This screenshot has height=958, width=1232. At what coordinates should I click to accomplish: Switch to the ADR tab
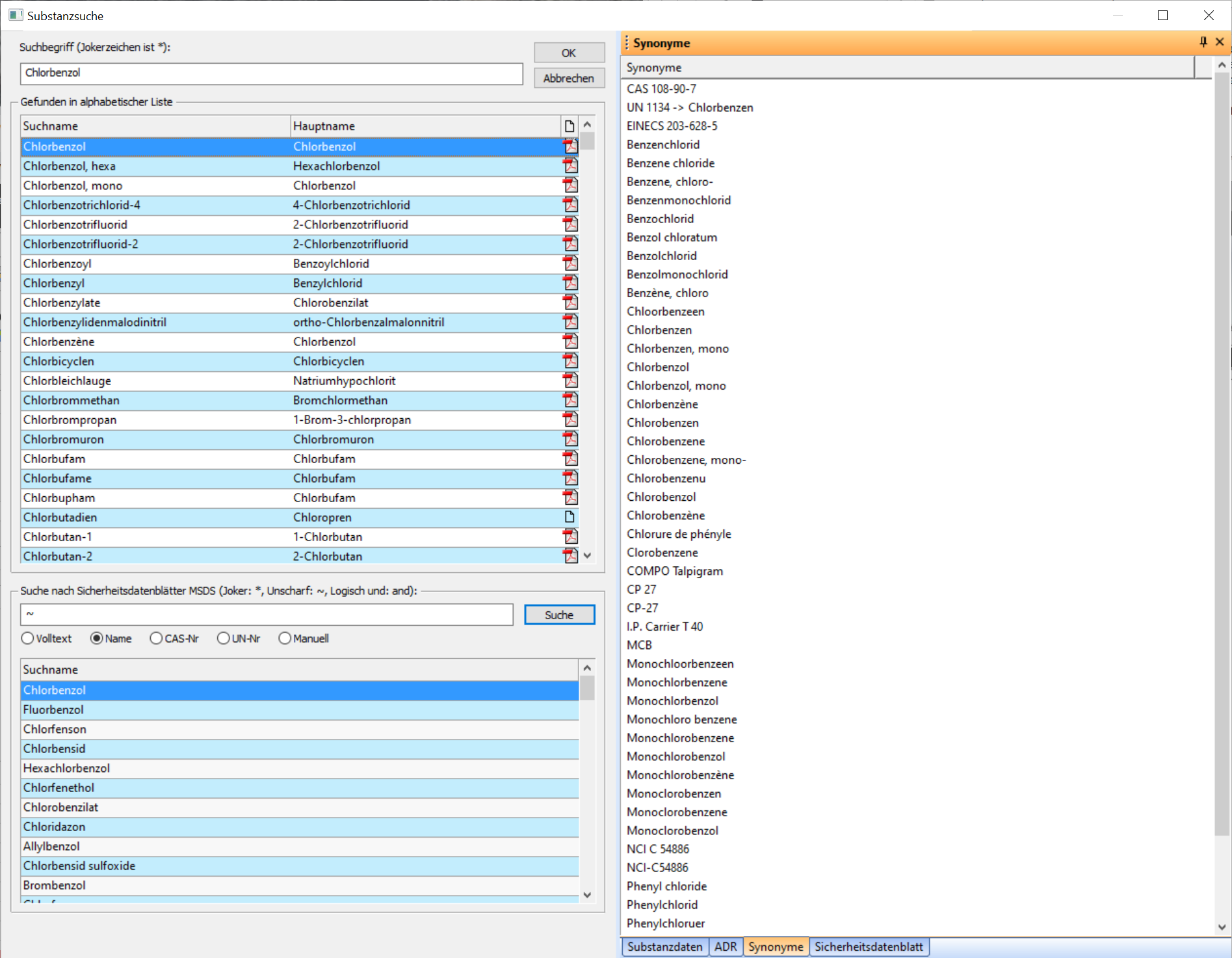tap(726, 947)
